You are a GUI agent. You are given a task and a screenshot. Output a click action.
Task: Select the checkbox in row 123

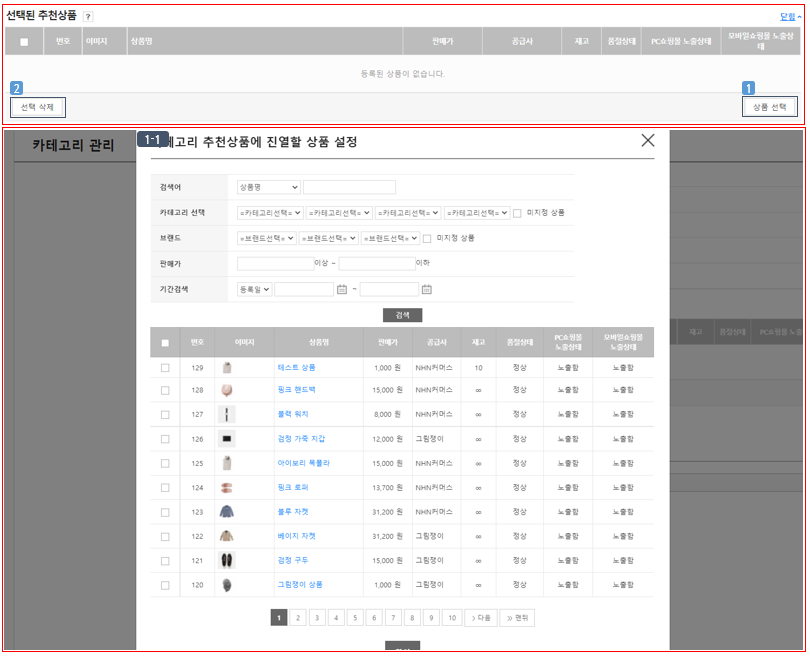click(165, 512)
